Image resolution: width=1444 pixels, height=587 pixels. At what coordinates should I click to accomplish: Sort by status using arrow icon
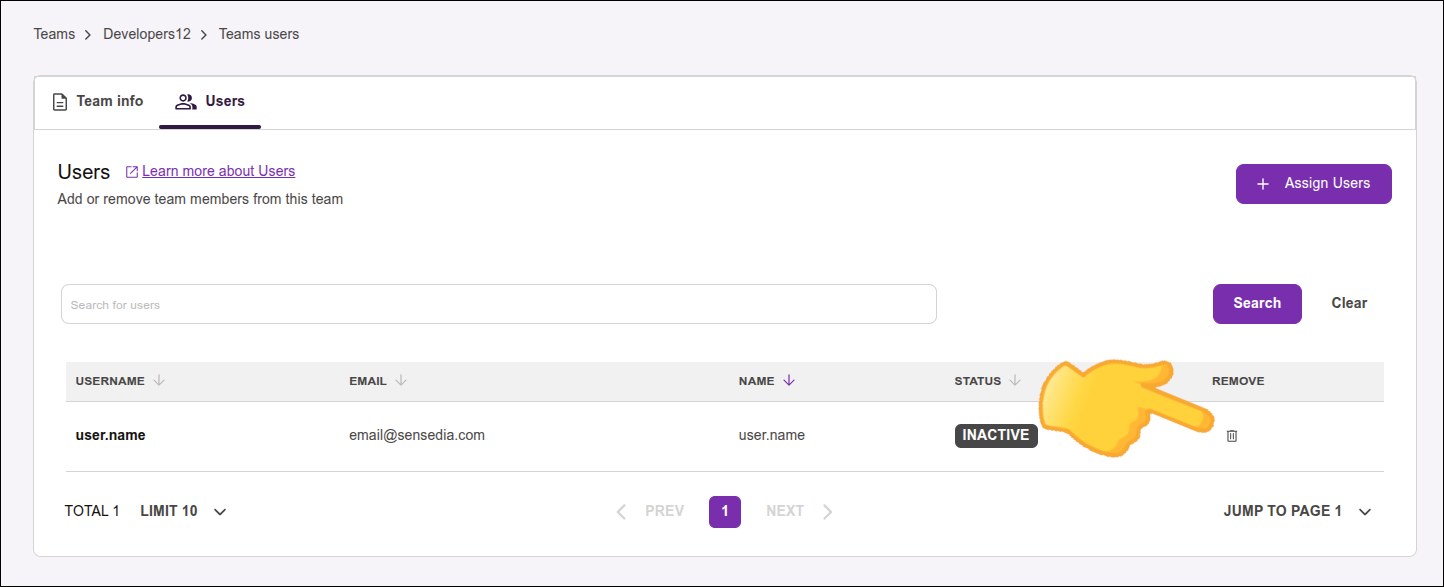coord(1015,381)
